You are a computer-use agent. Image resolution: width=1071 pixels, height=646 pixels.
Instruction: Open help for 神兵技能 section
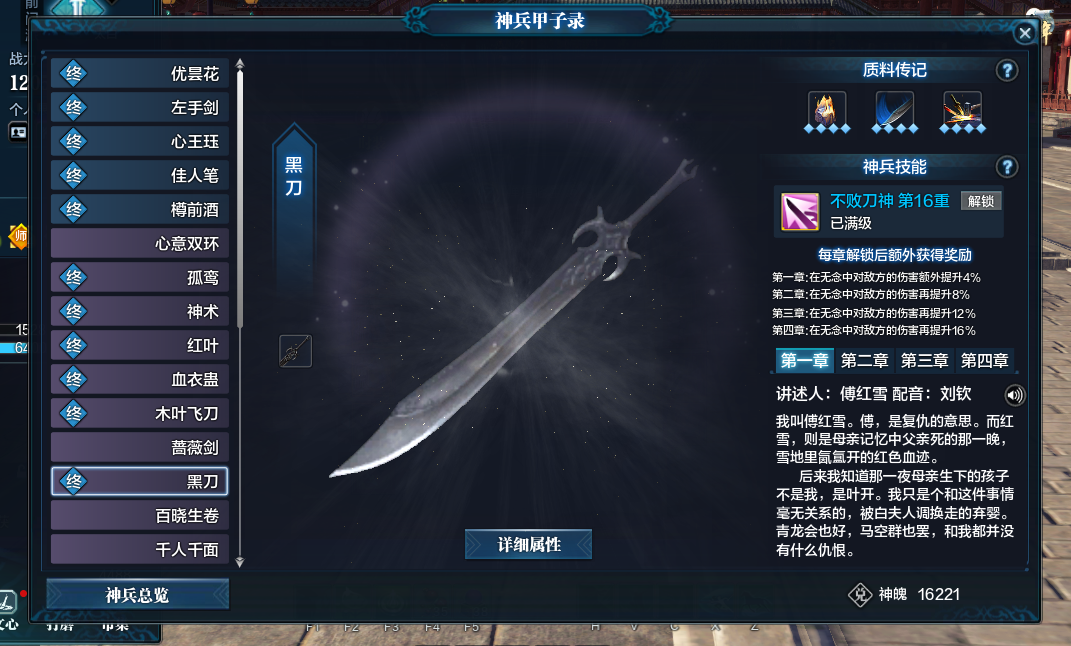(x=1007, y=167)
